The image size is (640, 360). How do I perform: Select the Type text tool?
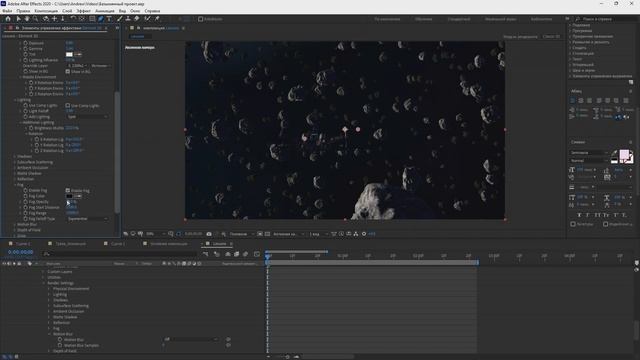(109, 19)
